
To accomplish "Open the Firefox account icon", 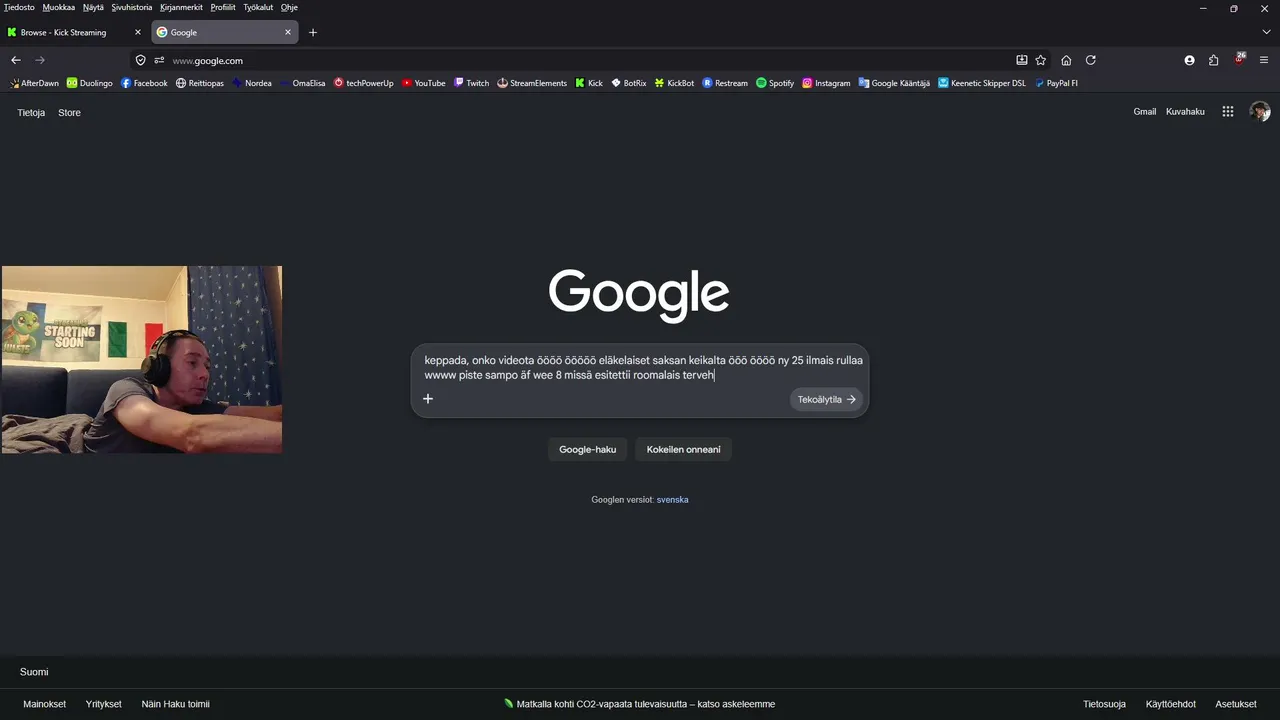I will click(x=1189, y=60).
